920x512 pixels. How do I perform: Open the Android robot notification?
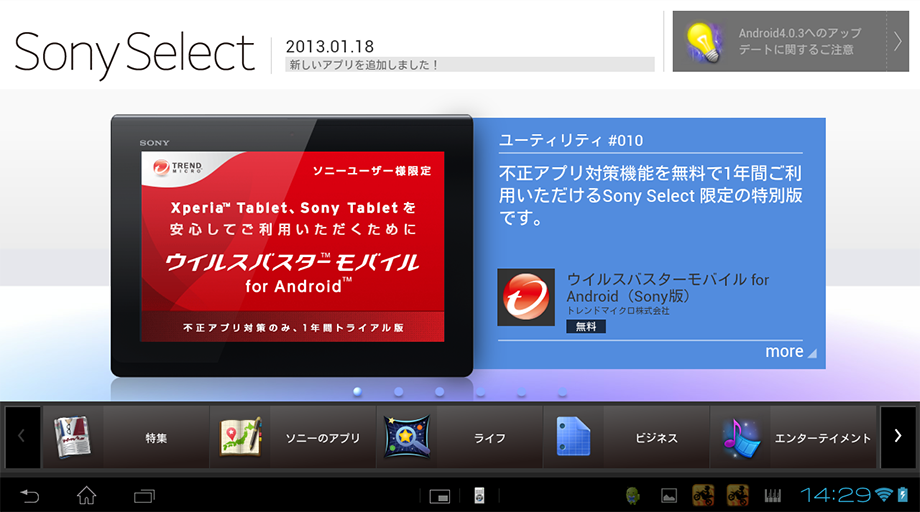click(x=632, y=496)
